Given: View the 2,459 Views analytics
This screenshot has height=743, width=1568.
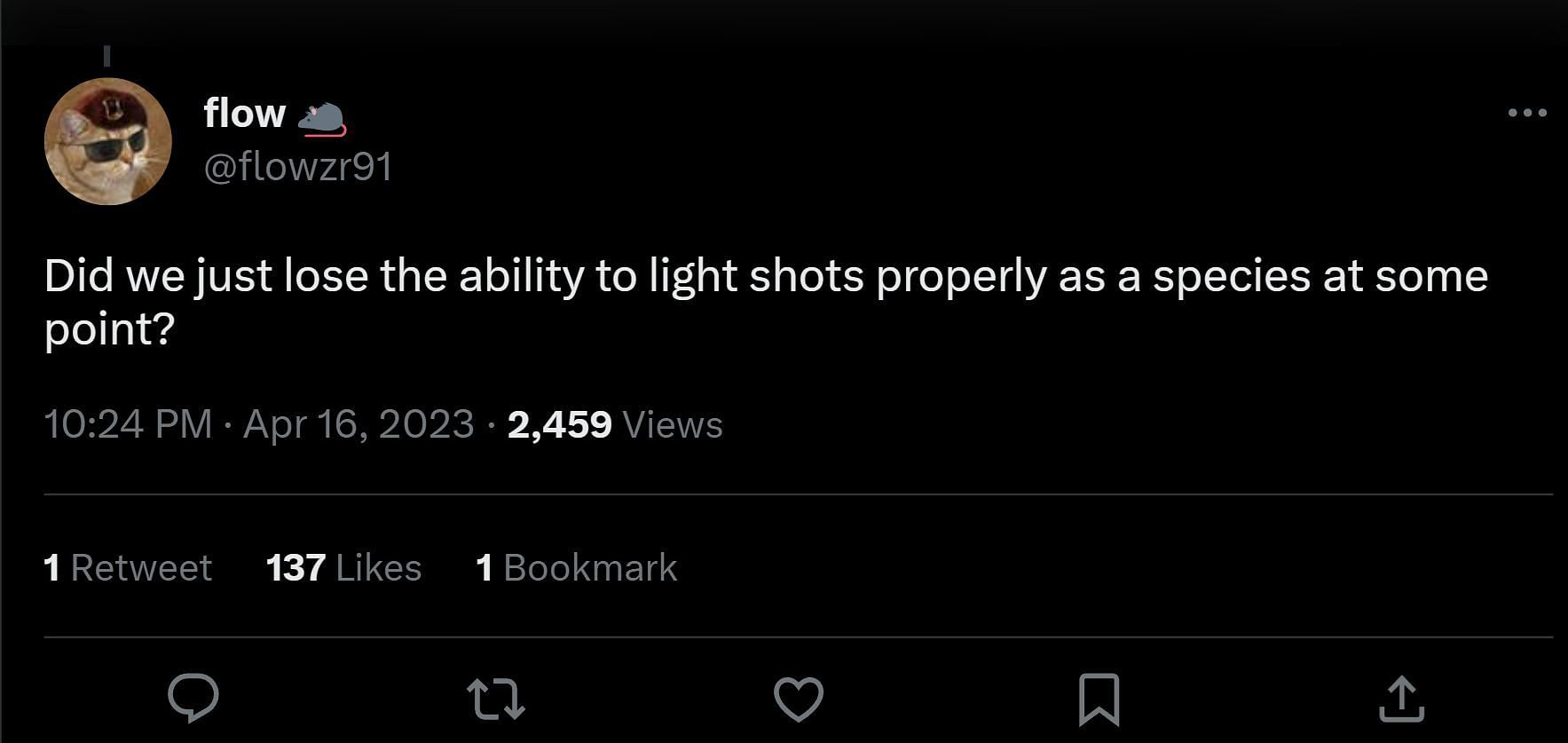Looking at the screenshot, I should point(615,424).
